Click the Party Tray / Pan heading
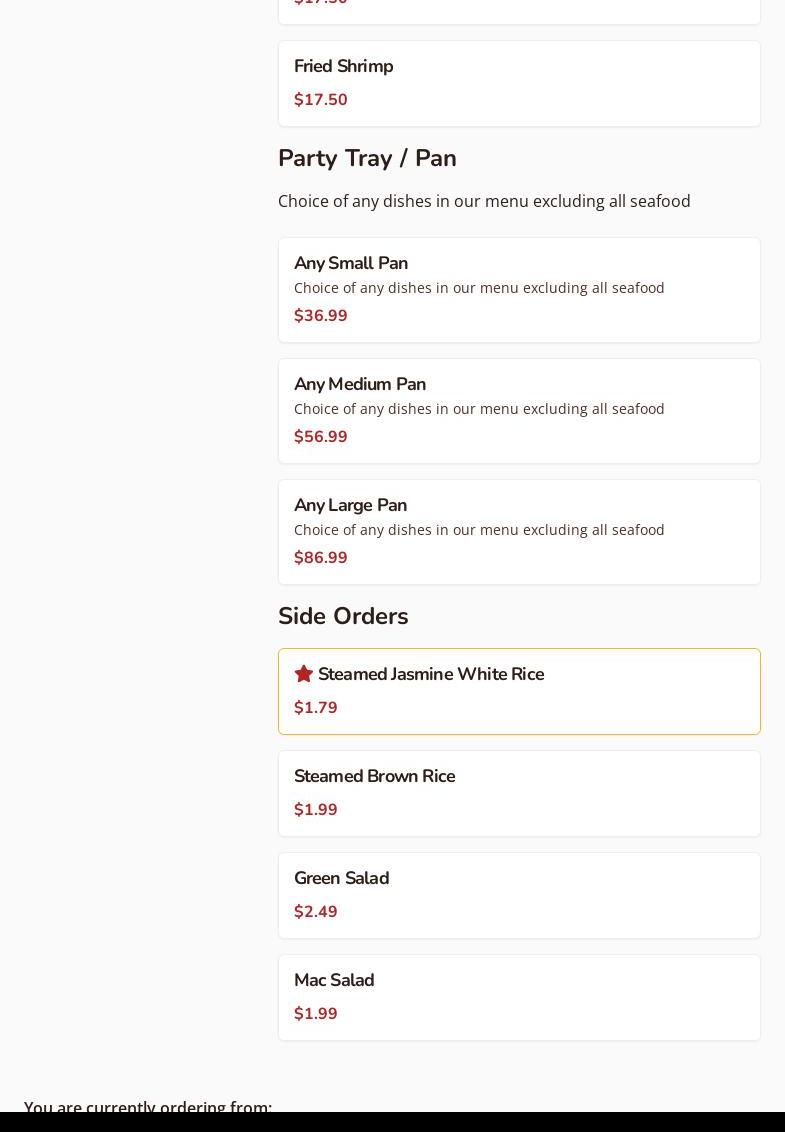Image resolution: width=785 pixels, height=1132 pixels. (367, 158)
